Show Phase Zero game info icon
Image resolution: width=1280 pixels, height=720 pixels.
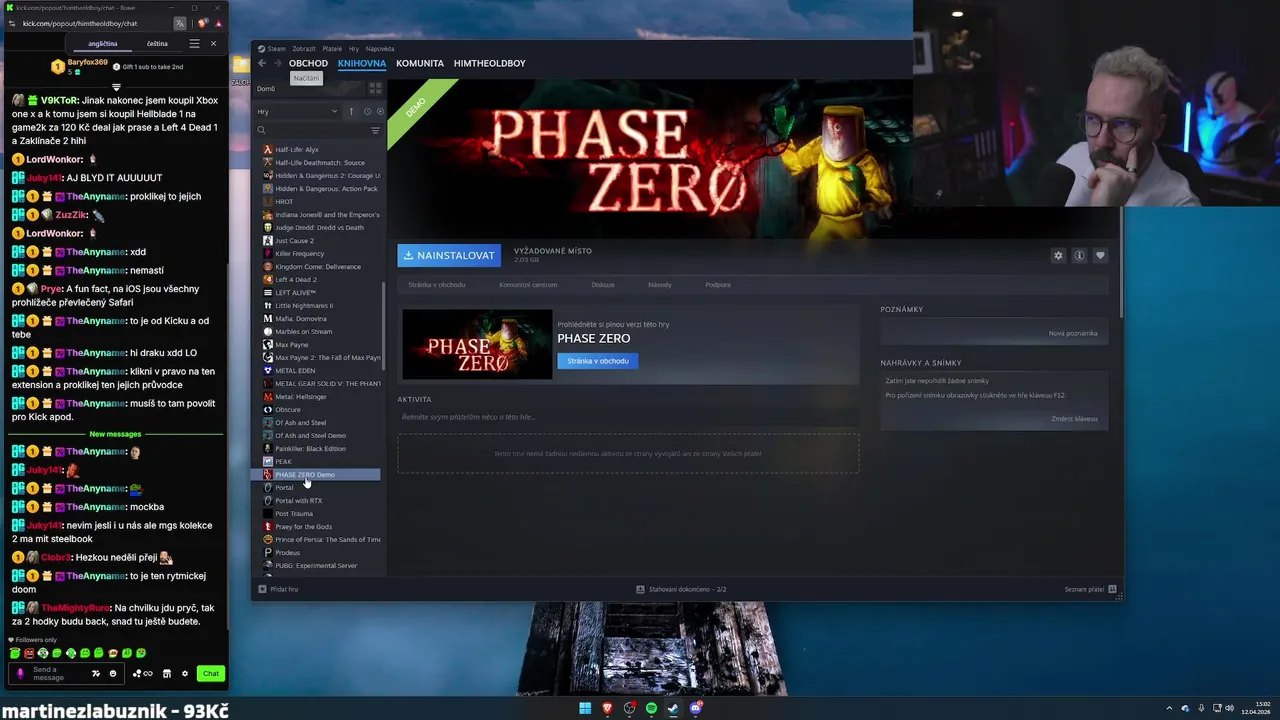[1079, 256]
